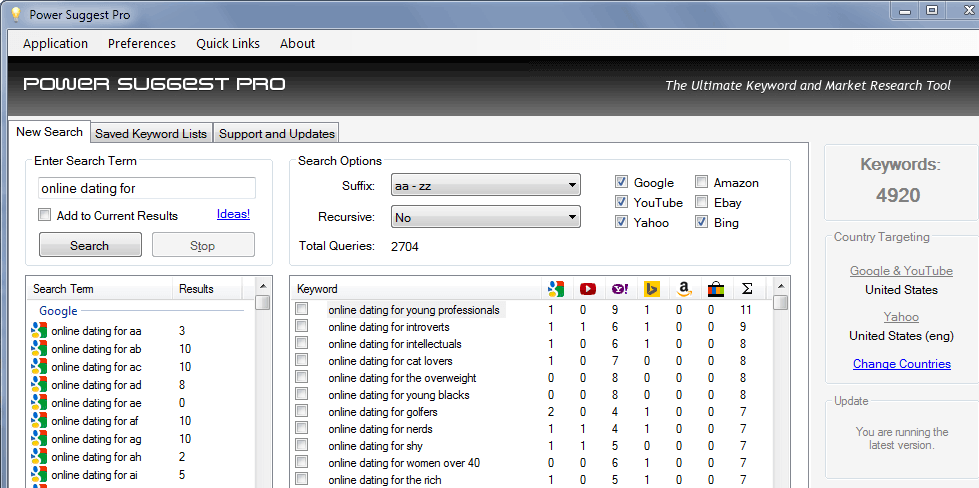Enable the Ebay search engine checkbox
Screen dimensions: 979x488
(x=702, y=202)
